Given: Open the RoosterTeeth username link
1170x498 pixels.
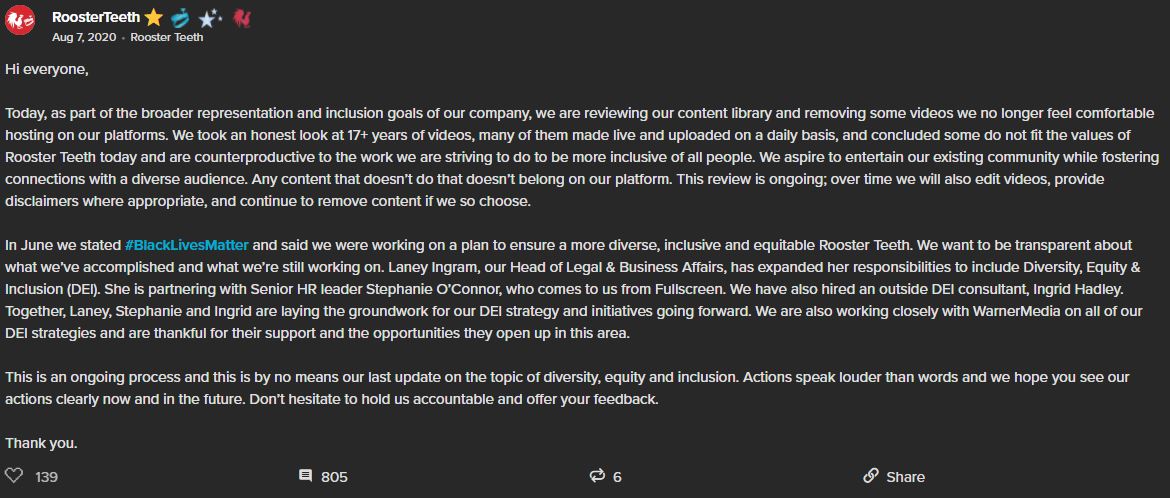Looking at the screenshot, I should click(x=94, y=17).
